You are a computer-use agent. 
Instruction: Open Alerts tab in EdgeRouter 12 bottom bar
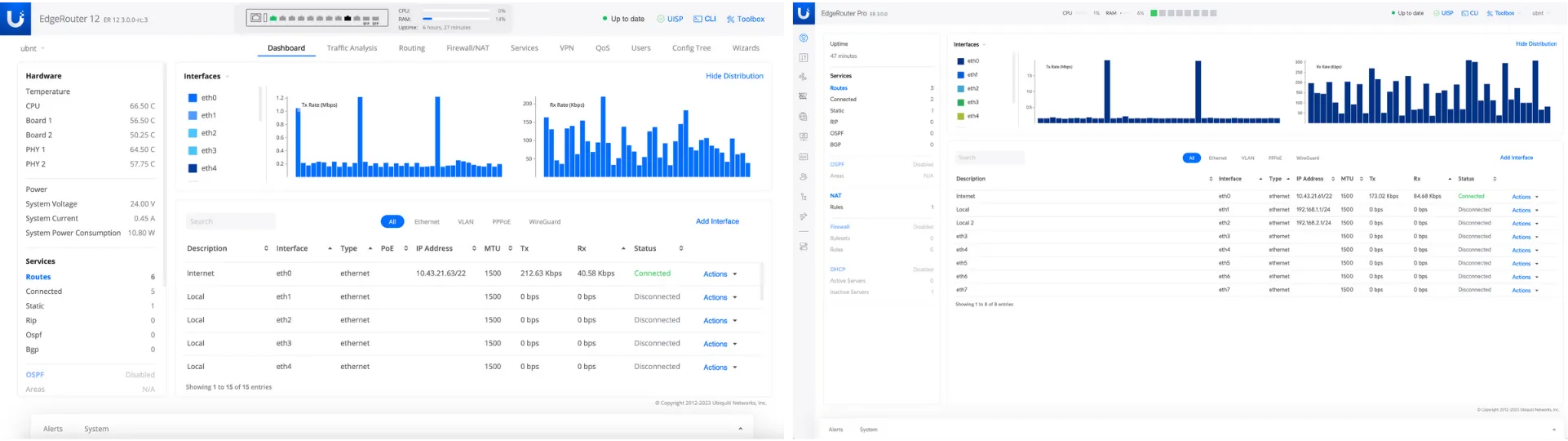pos(53,429)
